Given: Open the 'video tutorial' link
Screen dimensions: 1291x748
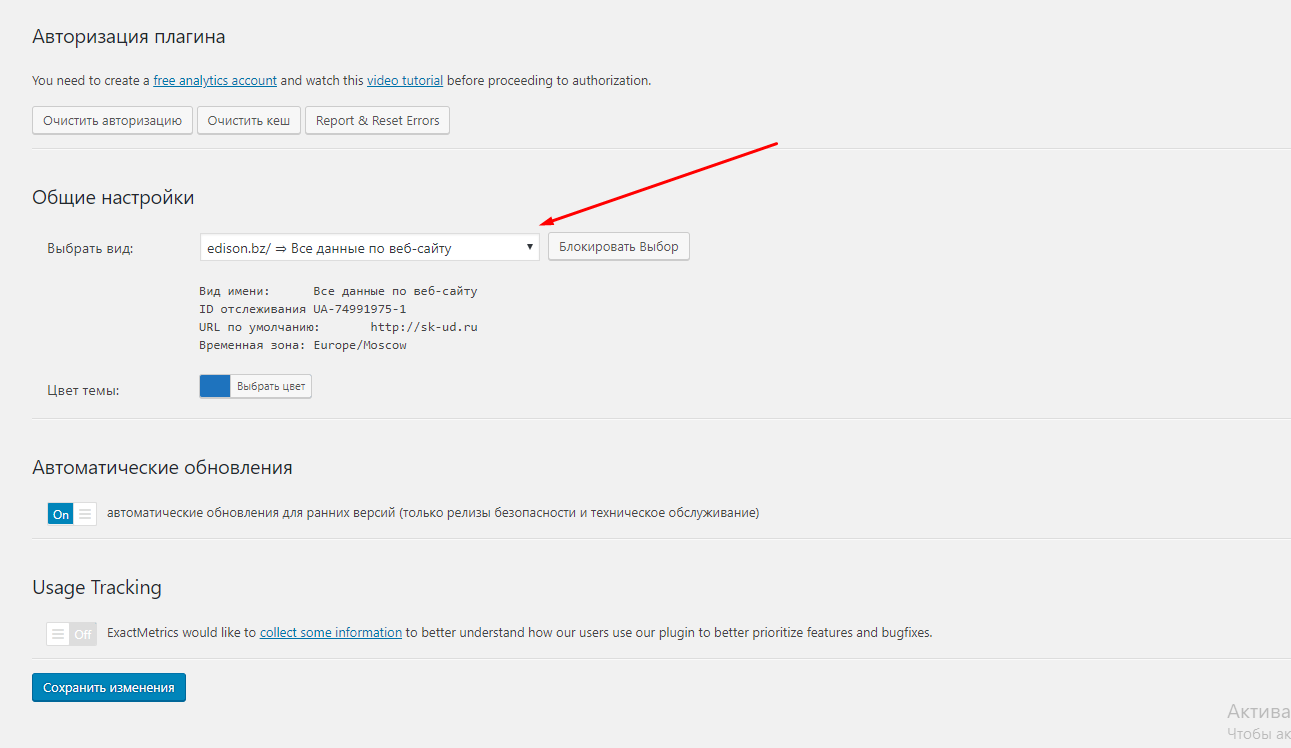Looking at the screenshot, I should pos(405,81).
